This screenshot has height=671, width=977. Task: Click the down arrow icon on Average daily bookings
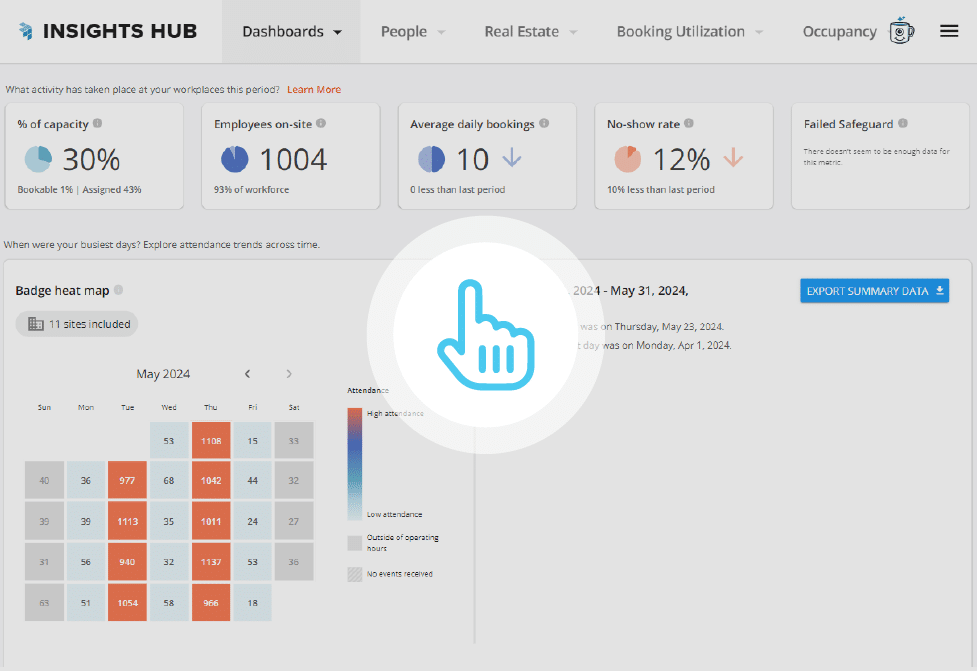point(511,157)
